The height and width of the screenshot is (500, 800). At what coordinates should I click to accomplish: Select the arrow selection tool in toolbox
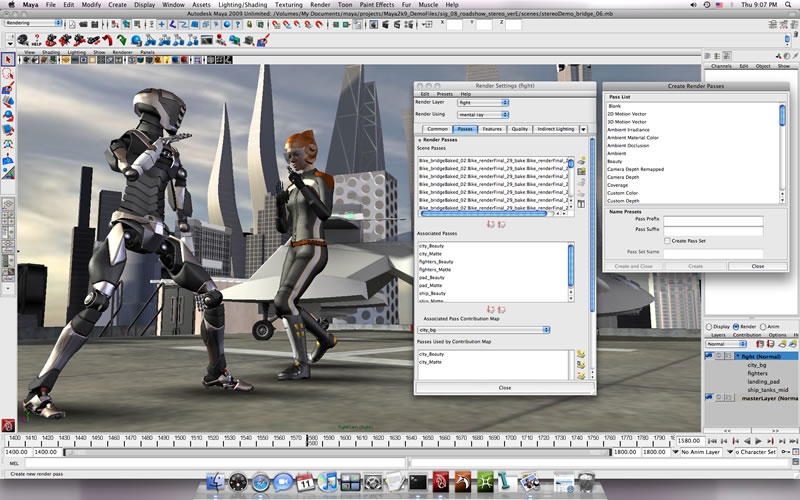[8, 60]
